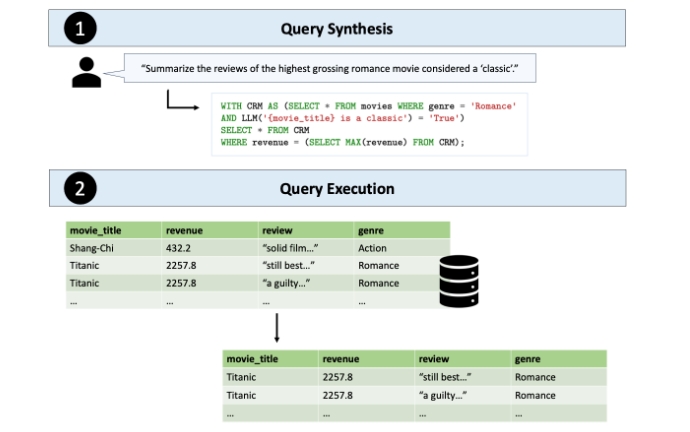Click the downward arrow between the tables
The height and width of the screenshot is (432, 690).
tap(276, 327)
